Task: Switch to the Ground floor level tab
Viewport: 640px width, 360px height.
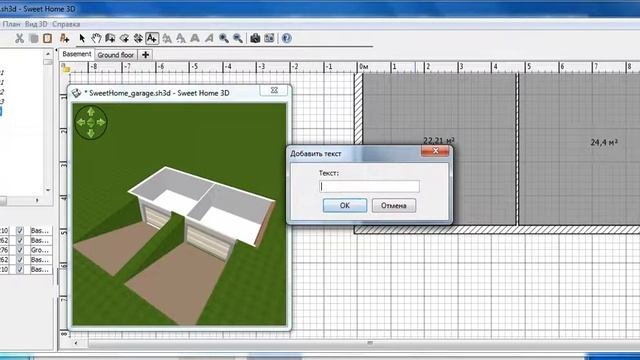Action: 116,55
